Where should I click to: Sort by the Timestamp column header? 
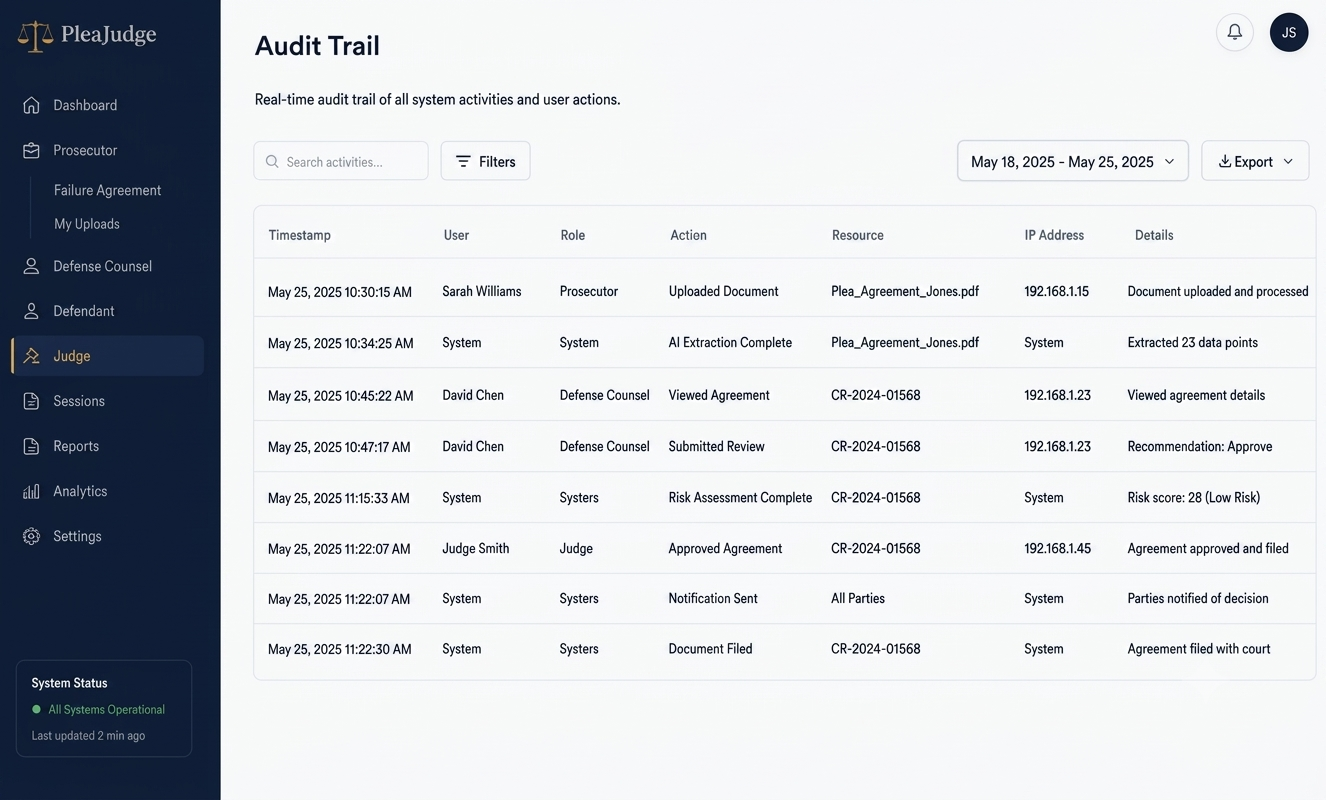click(299, 235)
